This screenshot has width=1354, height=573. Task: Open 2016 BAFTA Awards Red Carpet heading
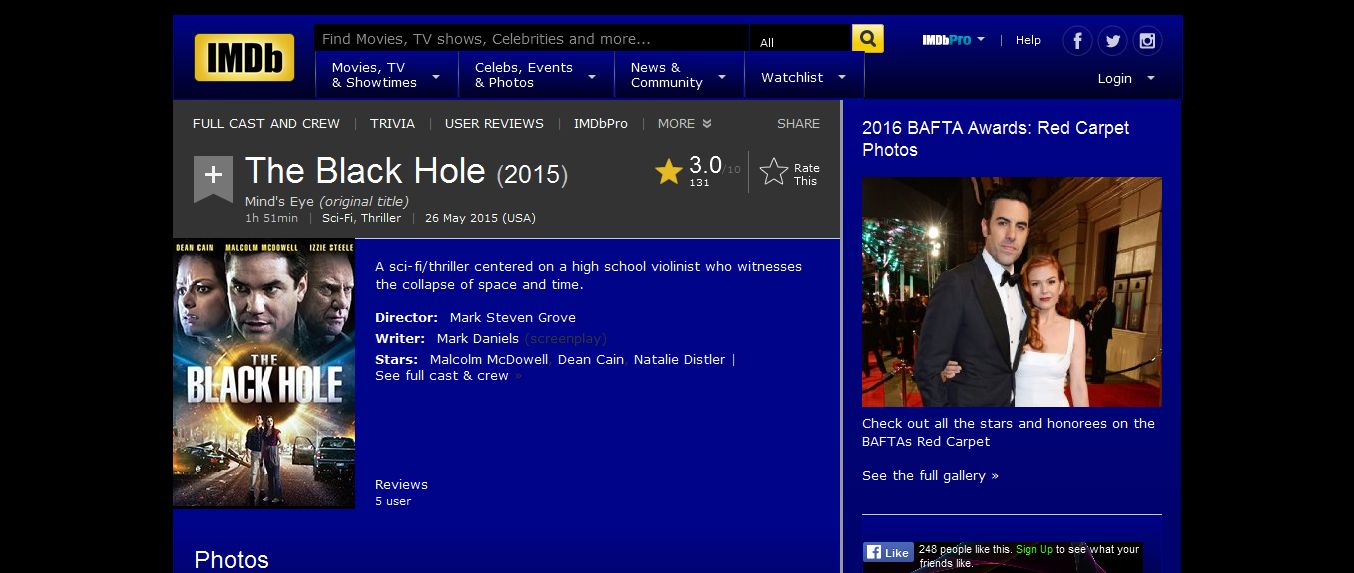[x=995, y=139]
